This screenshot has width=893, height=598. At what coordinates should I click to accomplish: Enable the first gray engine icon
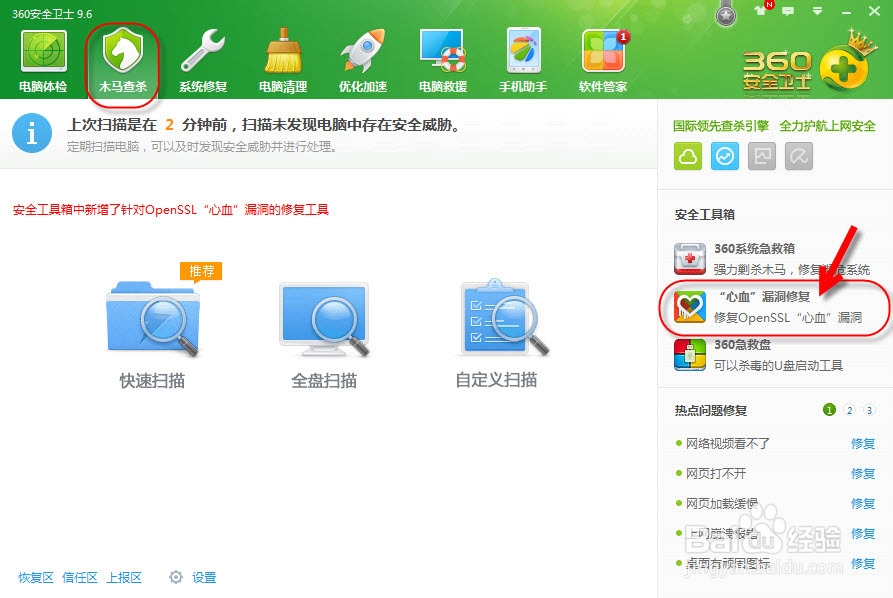click(x=762, y=156)
